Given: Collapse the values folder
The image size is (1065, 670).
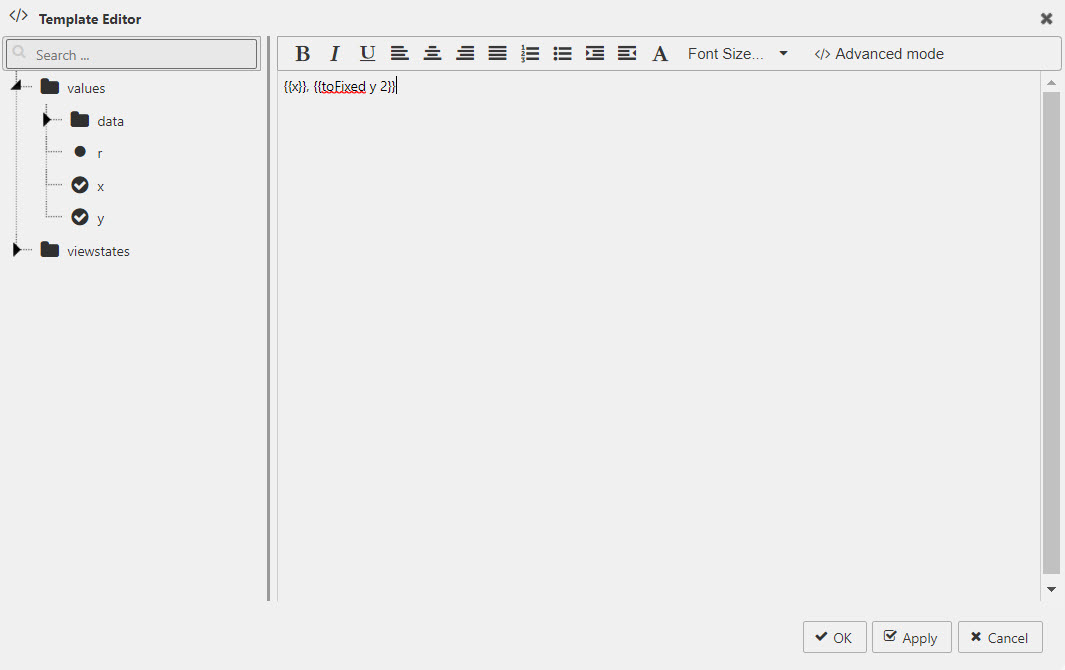Looking at the screenshot, I should 15,87.
